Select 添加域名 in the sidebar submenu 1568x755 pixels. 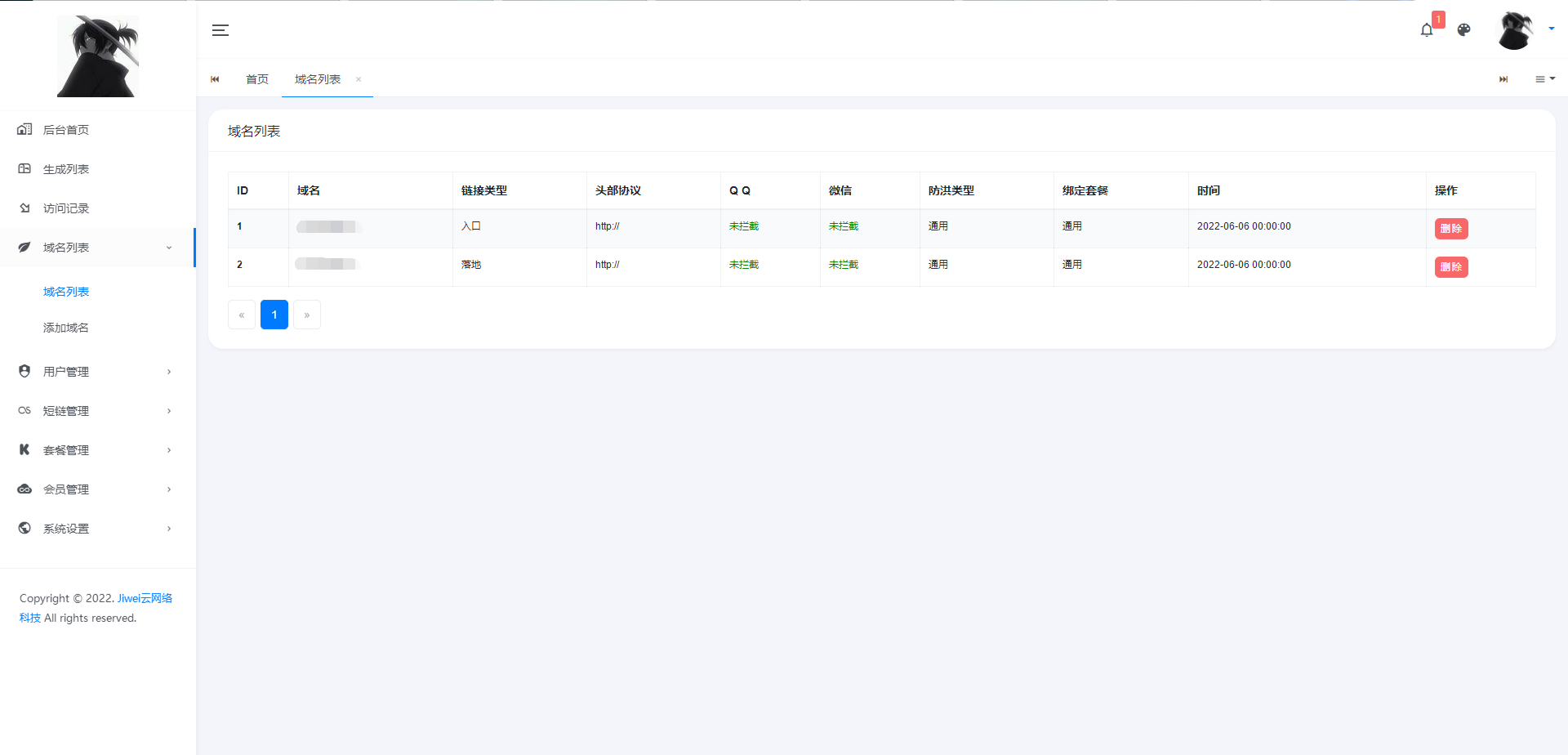(x=65, y=327)
